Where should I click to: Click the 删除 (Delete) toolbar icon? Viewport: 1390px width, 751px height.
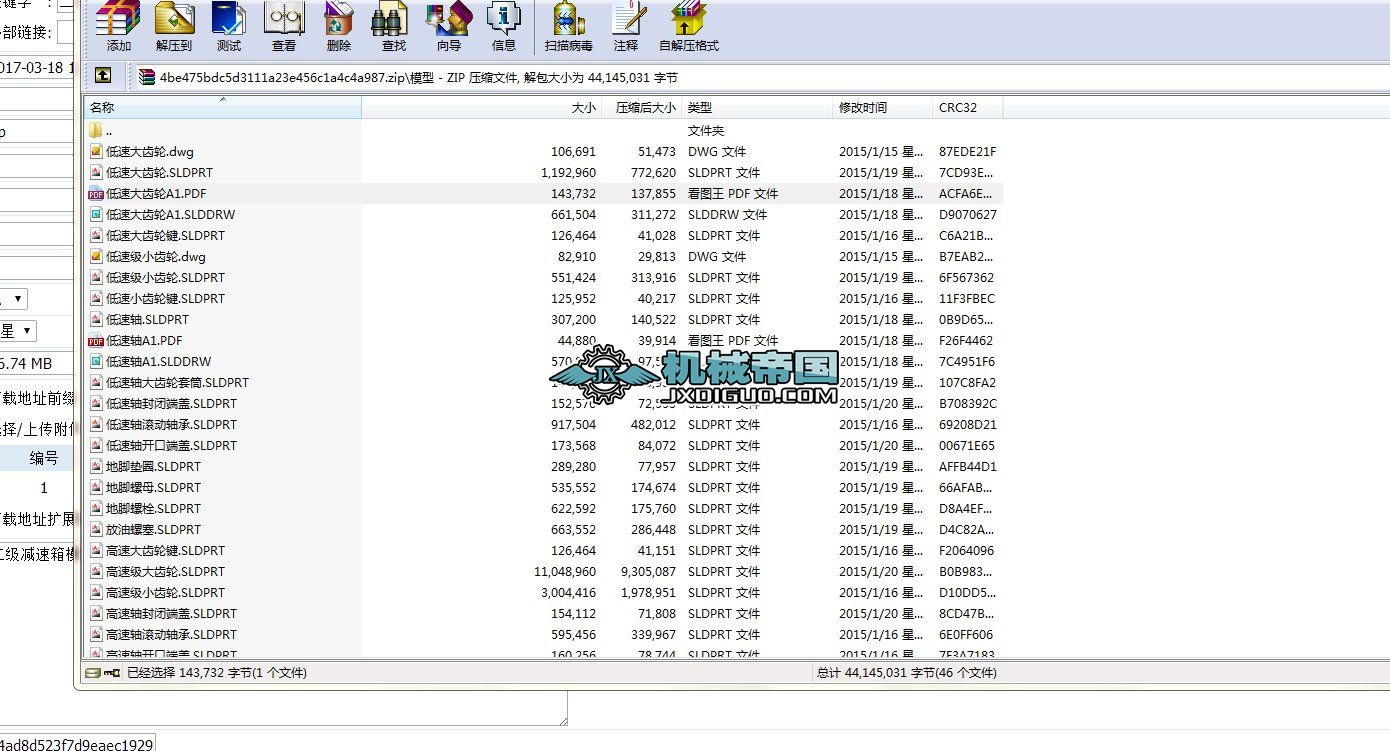pos(339,26)
